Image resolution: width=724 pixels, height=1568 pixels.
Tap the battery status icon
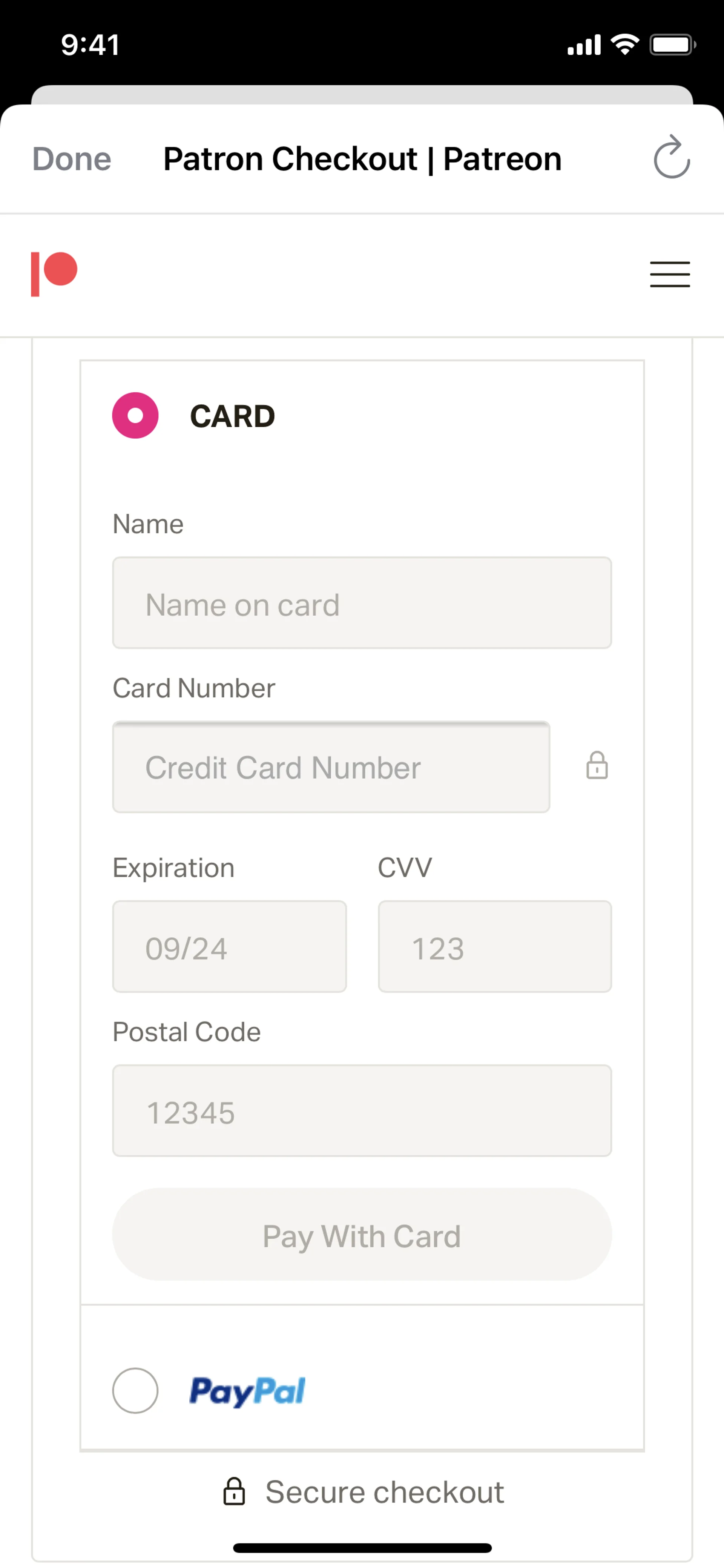point(672,45)
